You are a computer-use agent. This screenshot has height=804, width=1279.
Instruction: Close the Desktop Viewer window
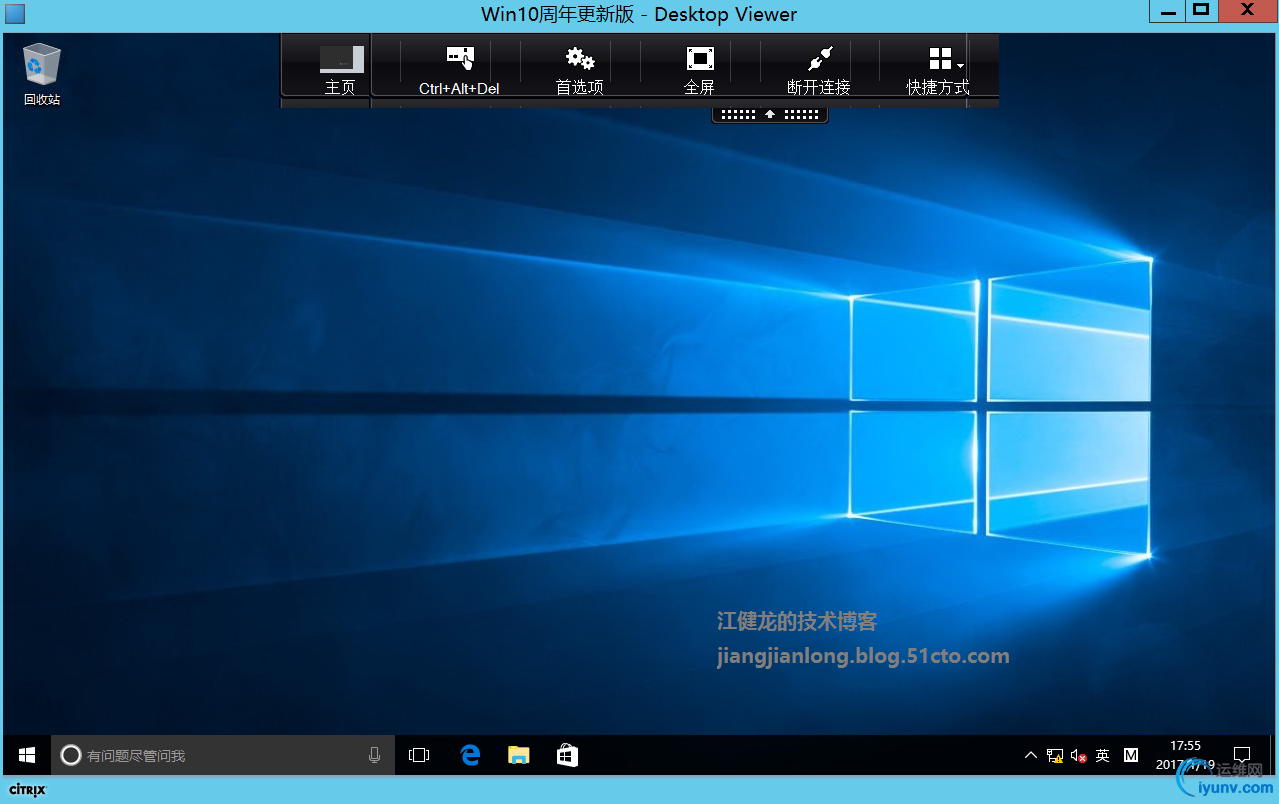(1247, 11)
